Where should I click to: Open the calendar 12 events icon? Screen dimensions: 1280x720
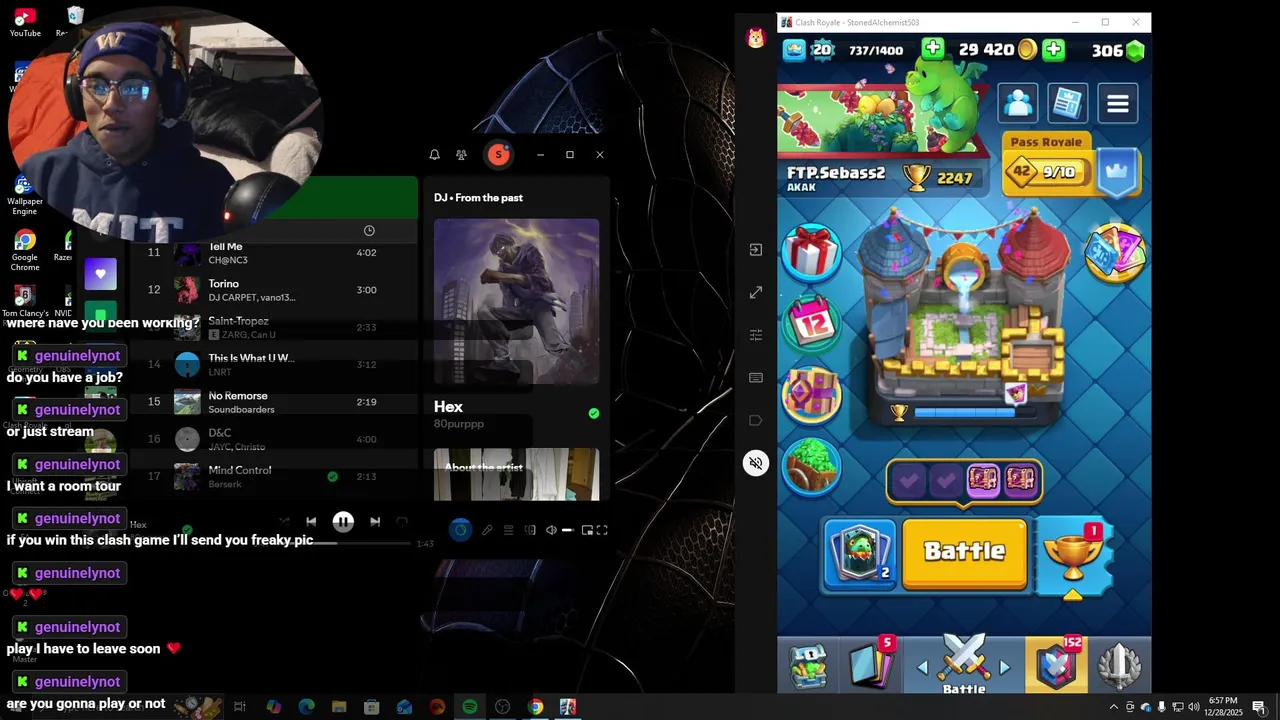pos(811,323)
